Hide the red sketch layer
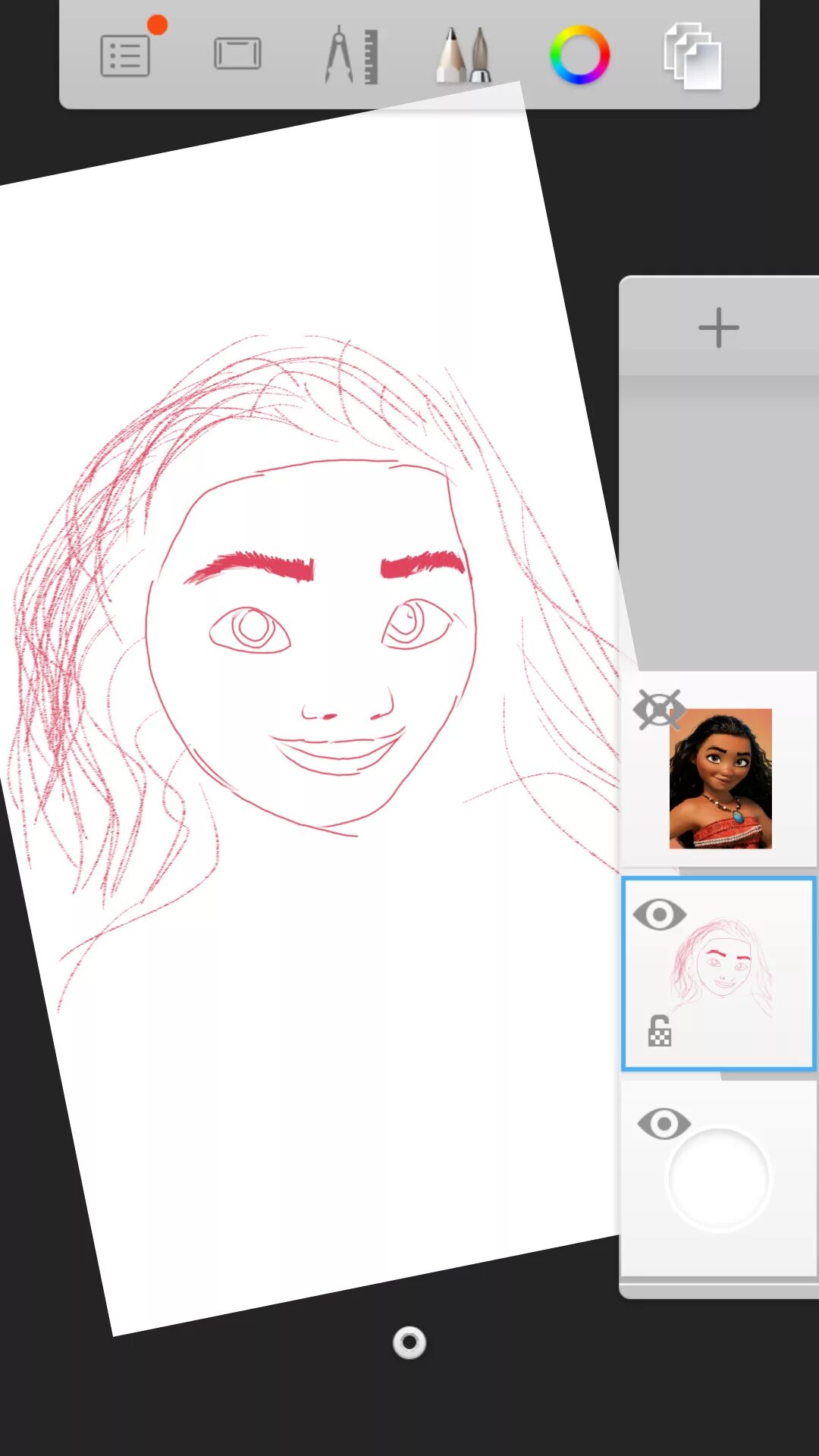Image resolution: width=819 pixels, height=1456 pixels. [660, 915]
